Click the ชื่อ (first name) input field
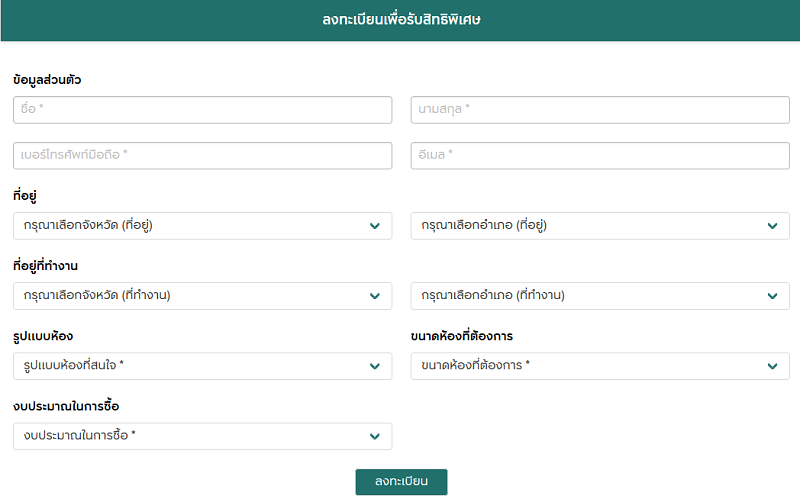 pos(203,110)
